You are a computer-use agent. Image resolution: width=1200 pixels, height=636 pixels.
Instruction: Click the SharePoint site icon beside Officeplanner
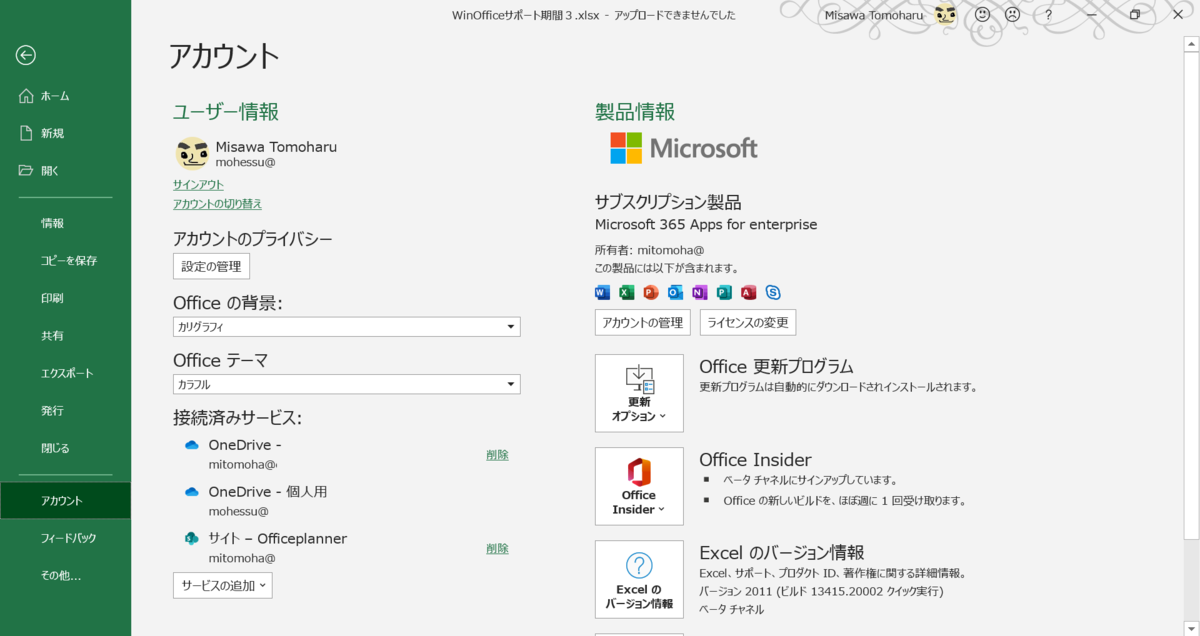click(x=192, y=538)
